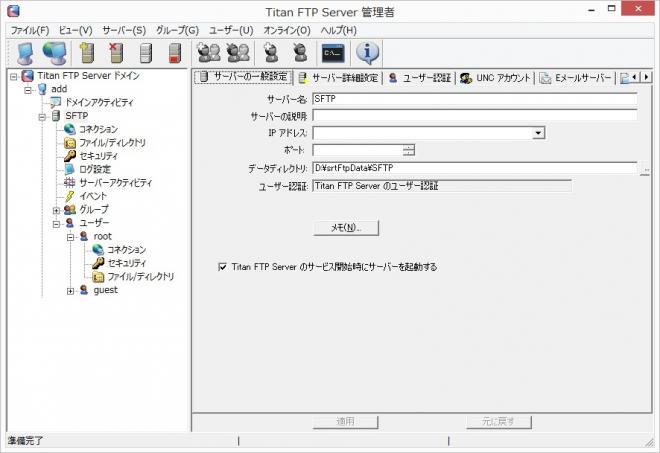Click the データディレクトリ path field
Screen dimensions: 660x453
point(475,168)
